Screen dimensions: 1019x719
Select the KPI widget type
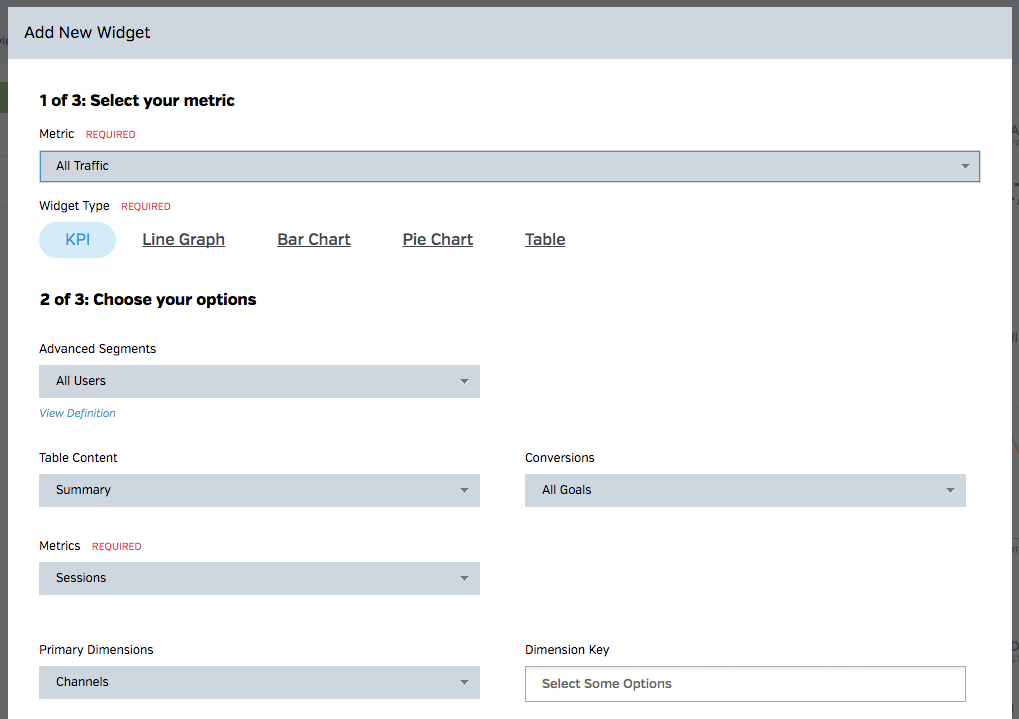[77, 240]
